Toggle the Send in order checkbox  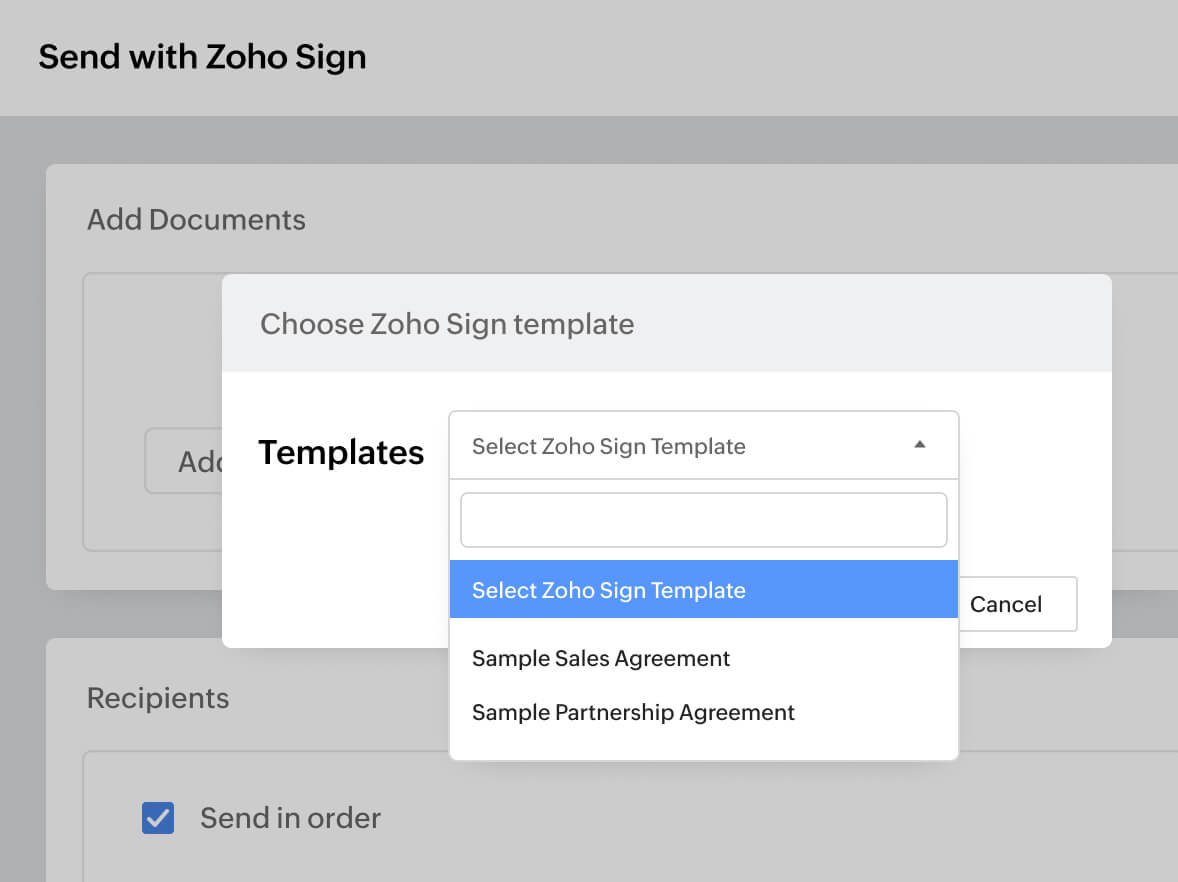tap(158, 818)
